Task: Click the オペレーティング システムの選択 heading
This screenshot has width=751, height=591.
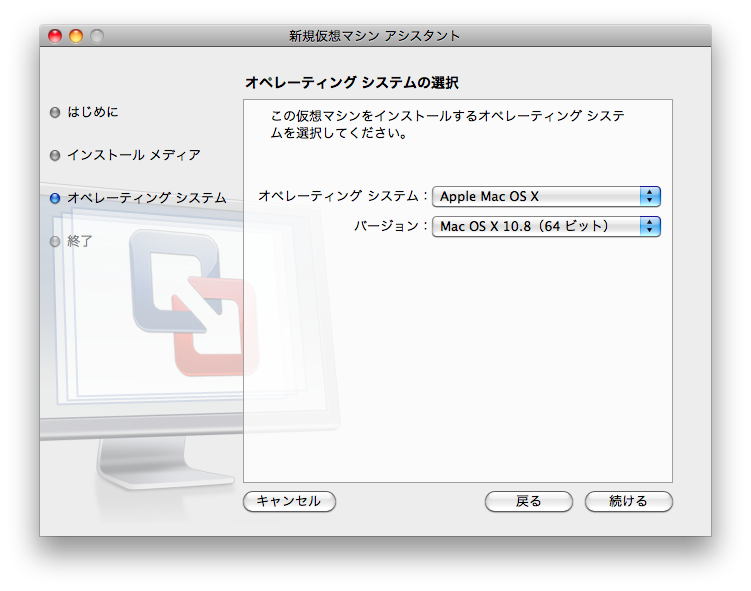Action: (x=352, y=83)
